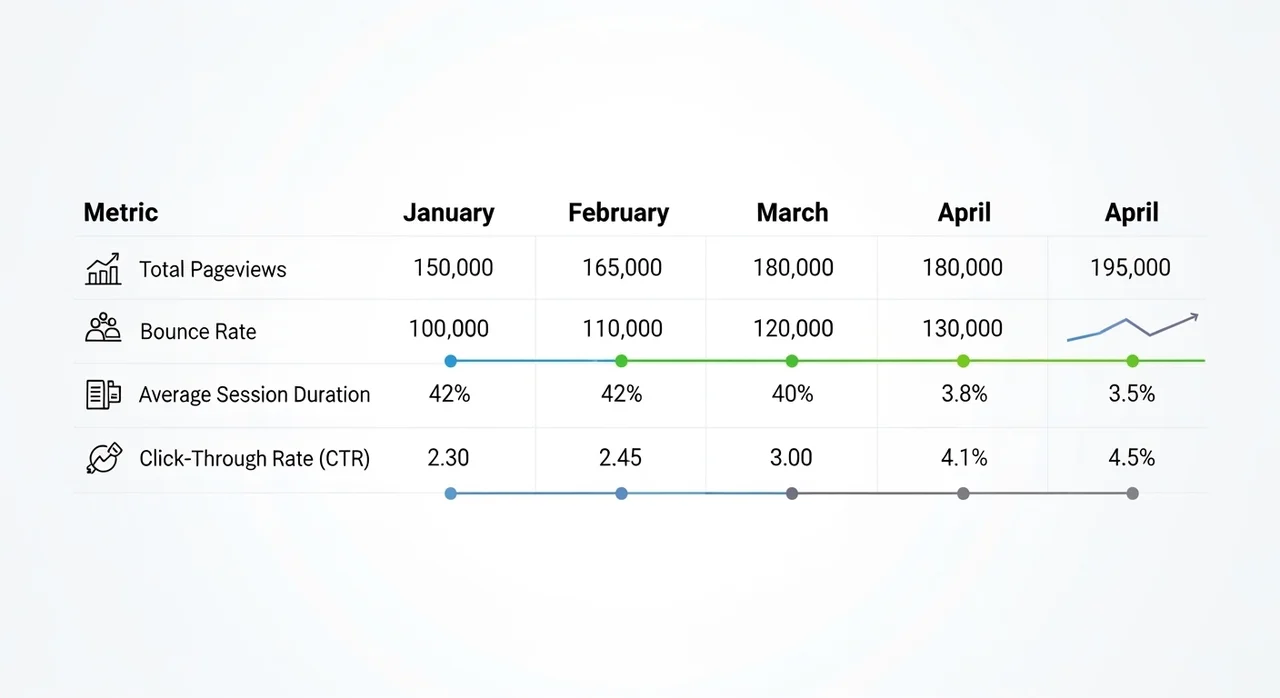Screen dimensions: 1280x698
Task: Click the Bounce Rate people icon
Action: tap(103, 329)
